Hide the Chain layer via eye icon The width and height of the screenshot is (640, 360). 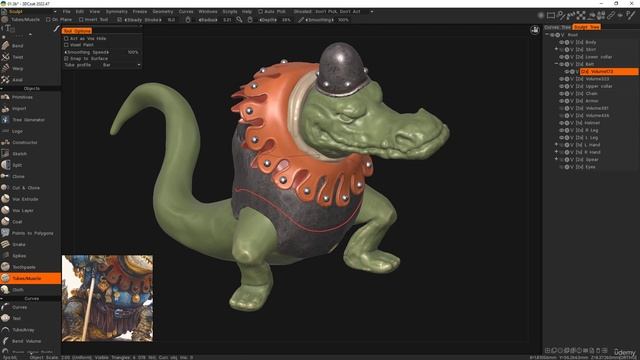click(x=562, y=93)
